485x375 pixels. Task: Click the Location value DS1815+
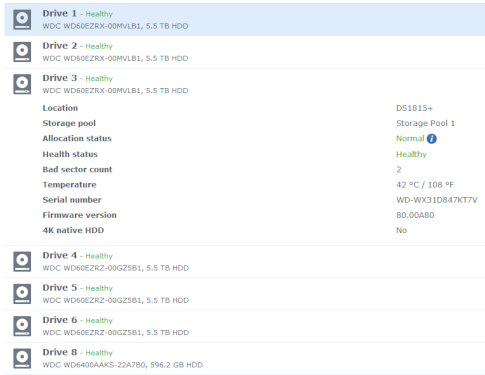point(414,108)
